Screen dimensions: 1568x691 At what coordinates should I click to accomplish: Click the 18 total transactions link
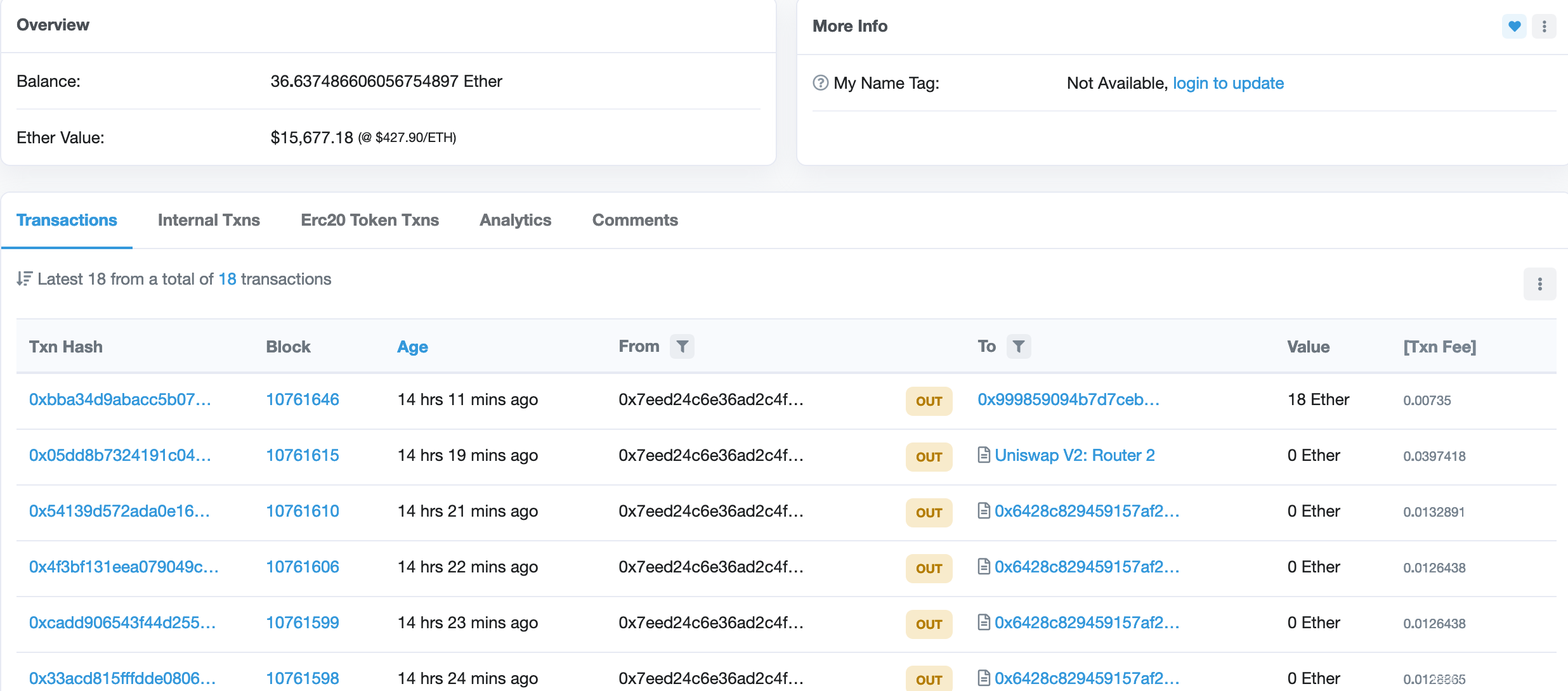[x=227, y=279]
